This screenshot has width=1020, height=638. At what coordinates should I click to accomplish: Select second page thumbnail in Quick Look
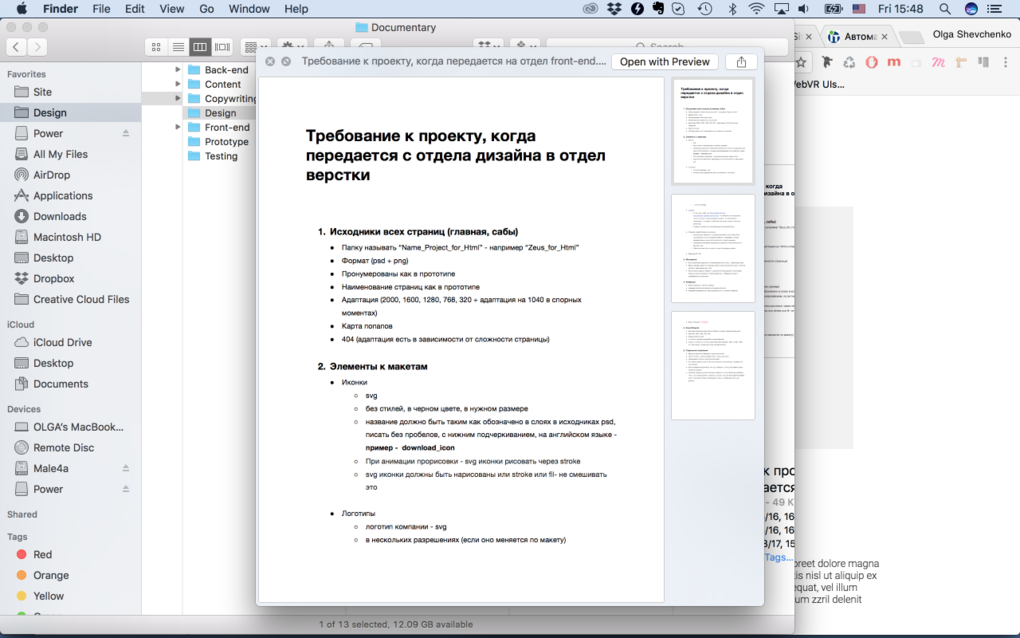point(713,248)
